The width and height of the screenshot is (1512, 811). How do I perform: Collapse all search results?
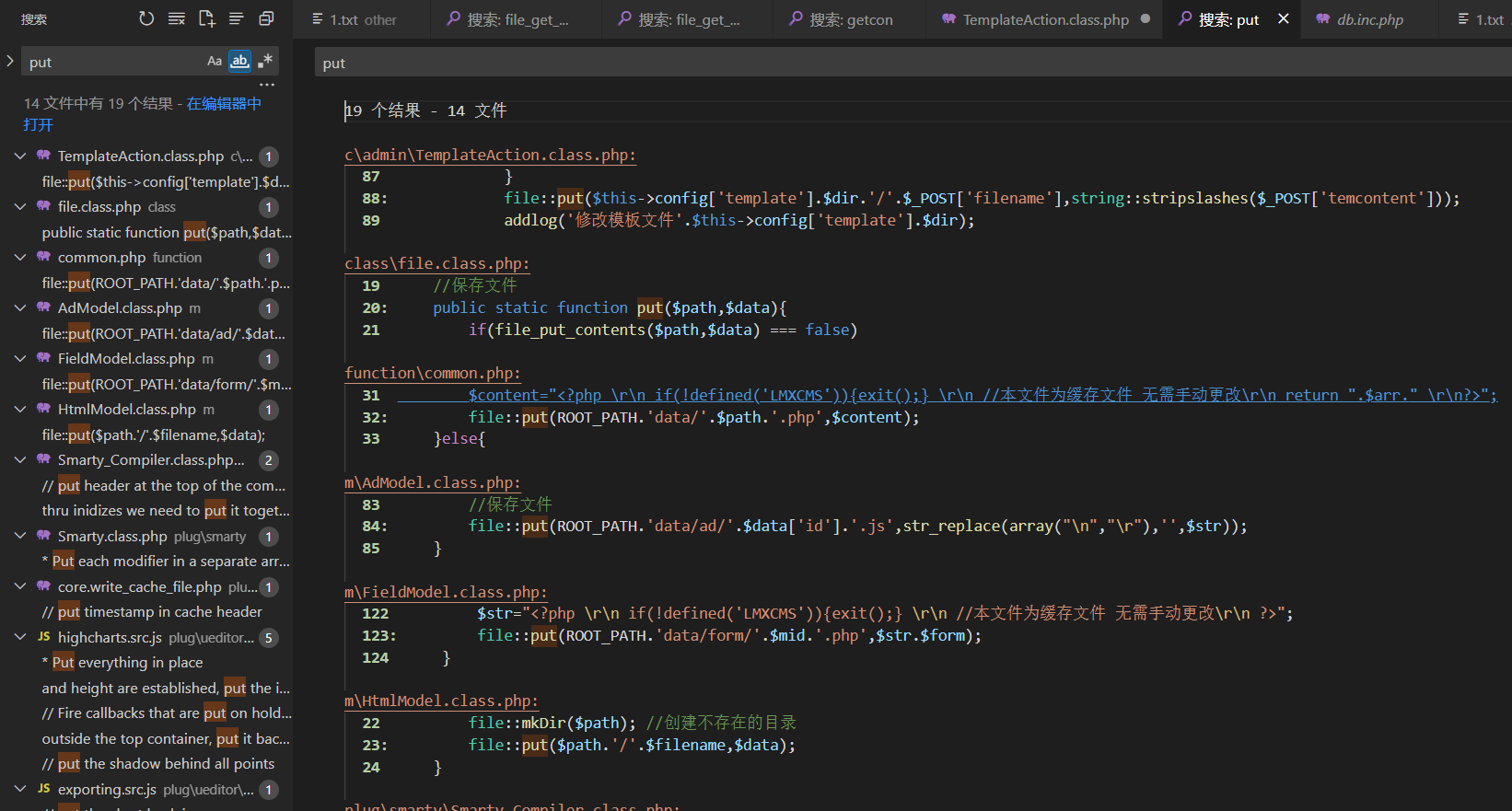tap(266, 18)
